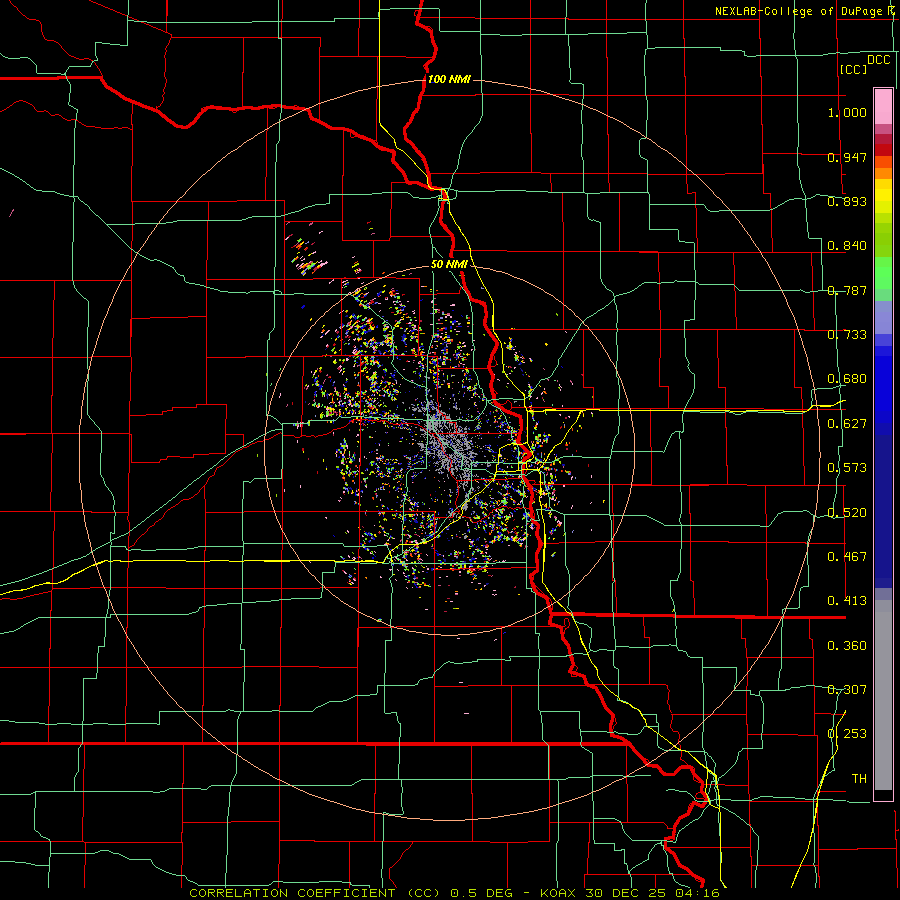900x900 pixels.
Task: Click the TH threshold label
Action: coord(859,779)
